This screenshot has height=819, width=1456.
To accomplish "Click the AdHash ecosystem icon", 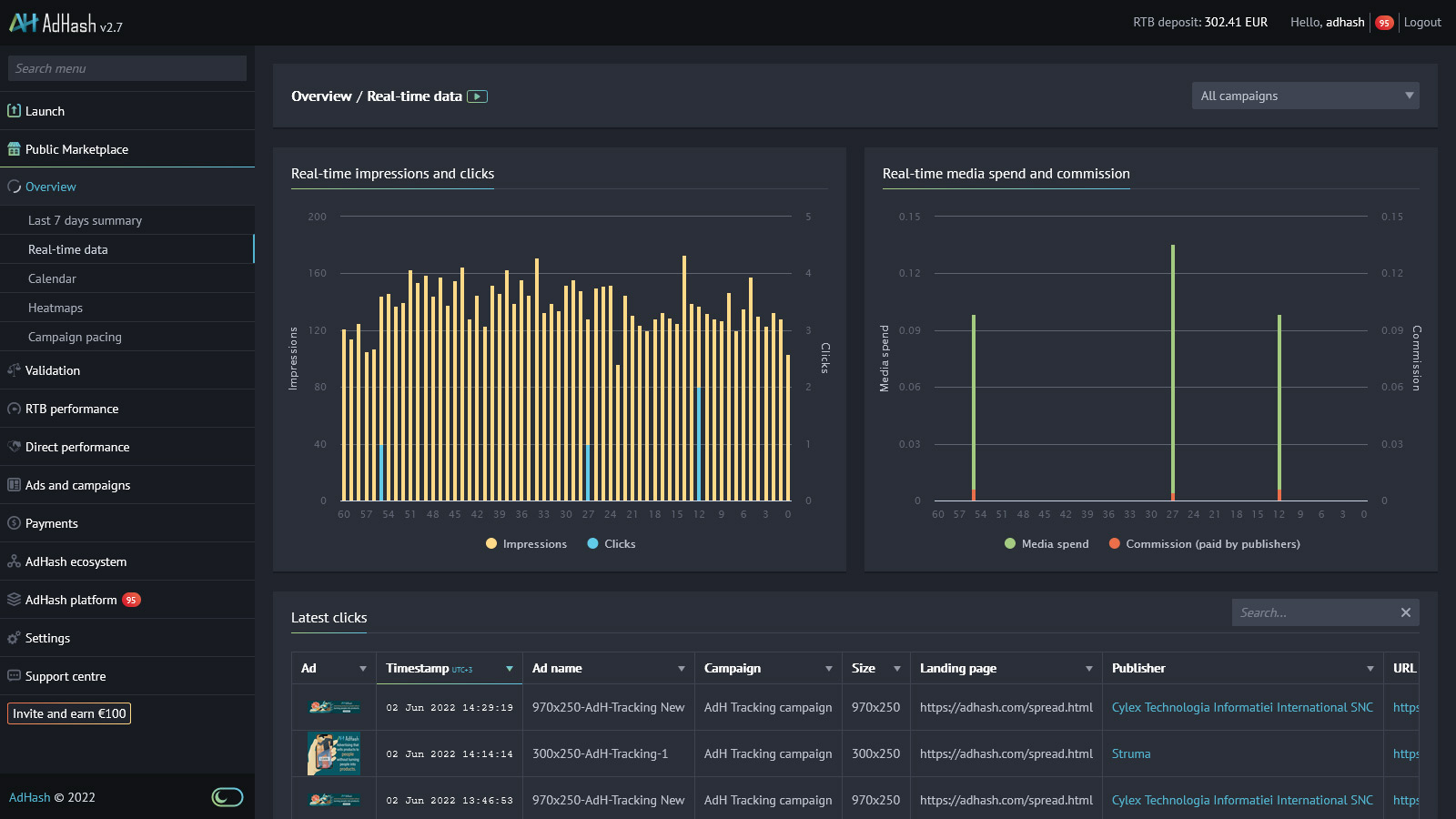I will [x=14, y=561].
